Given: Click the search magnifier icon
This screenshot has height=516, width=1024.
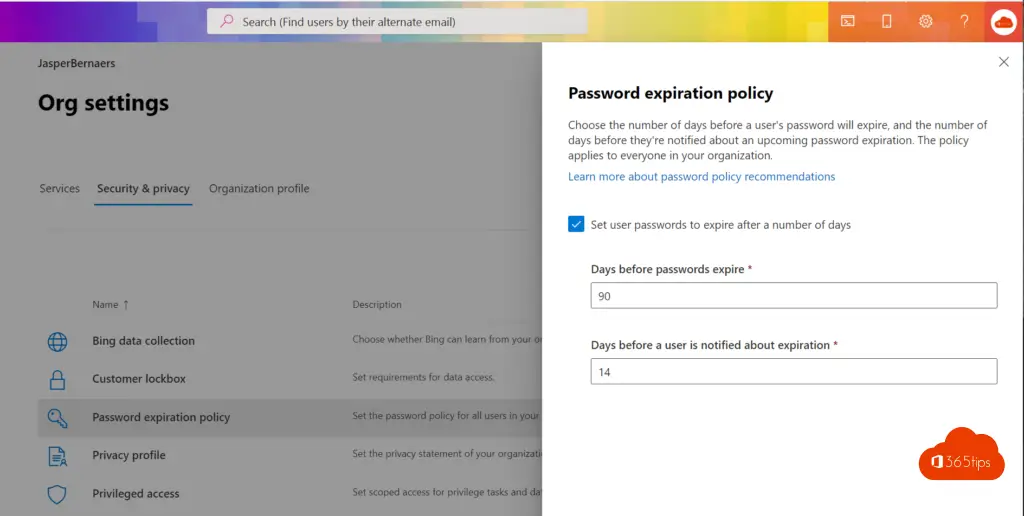Looking at the screenshot, I should (227, 21).
